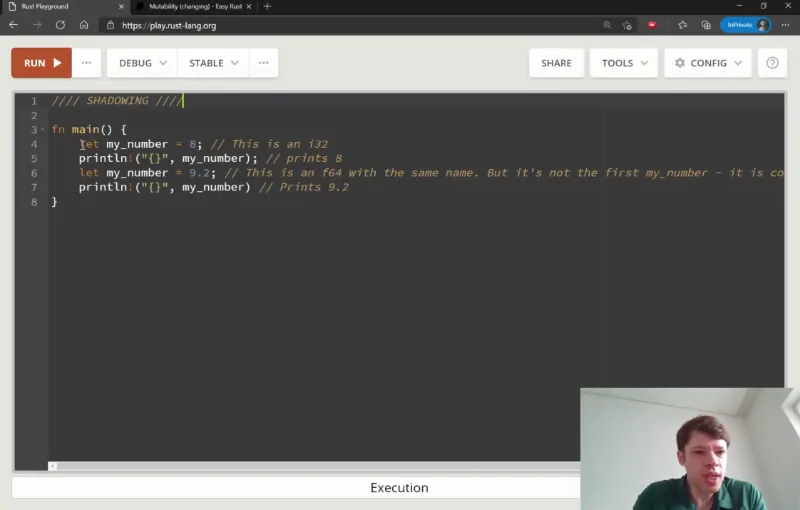Open the TOOLS dropdown menu

point(624,63)
